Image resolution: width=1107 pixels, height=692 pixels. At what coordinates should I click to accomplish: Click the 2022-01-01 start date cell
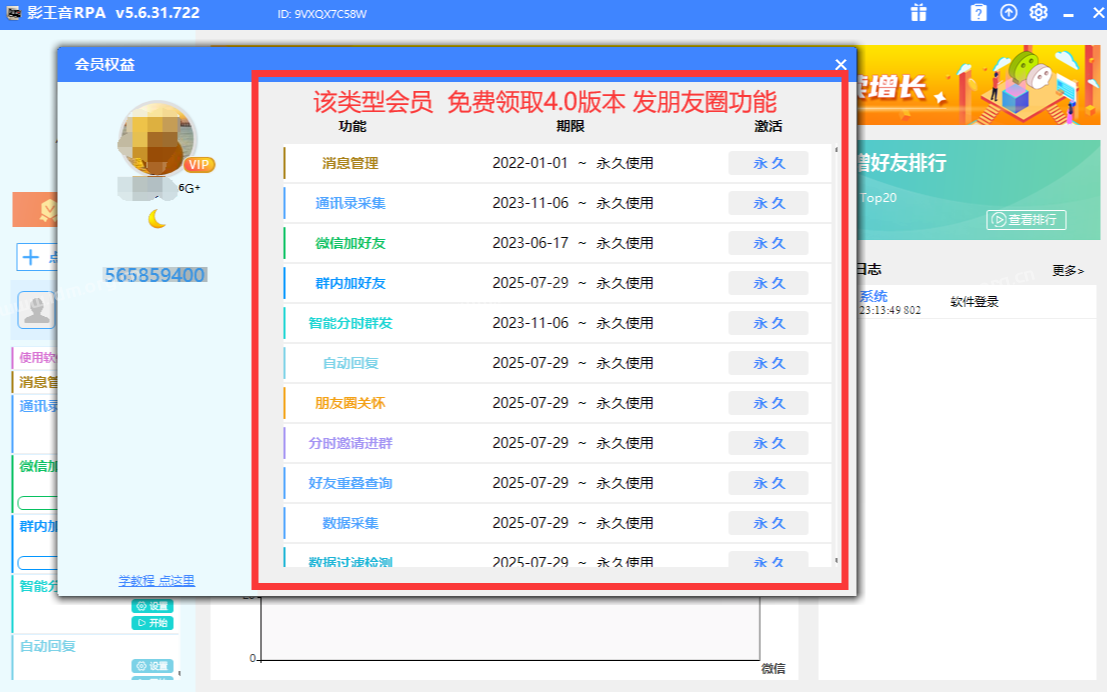pyautogui.click(x=530, y=163)
